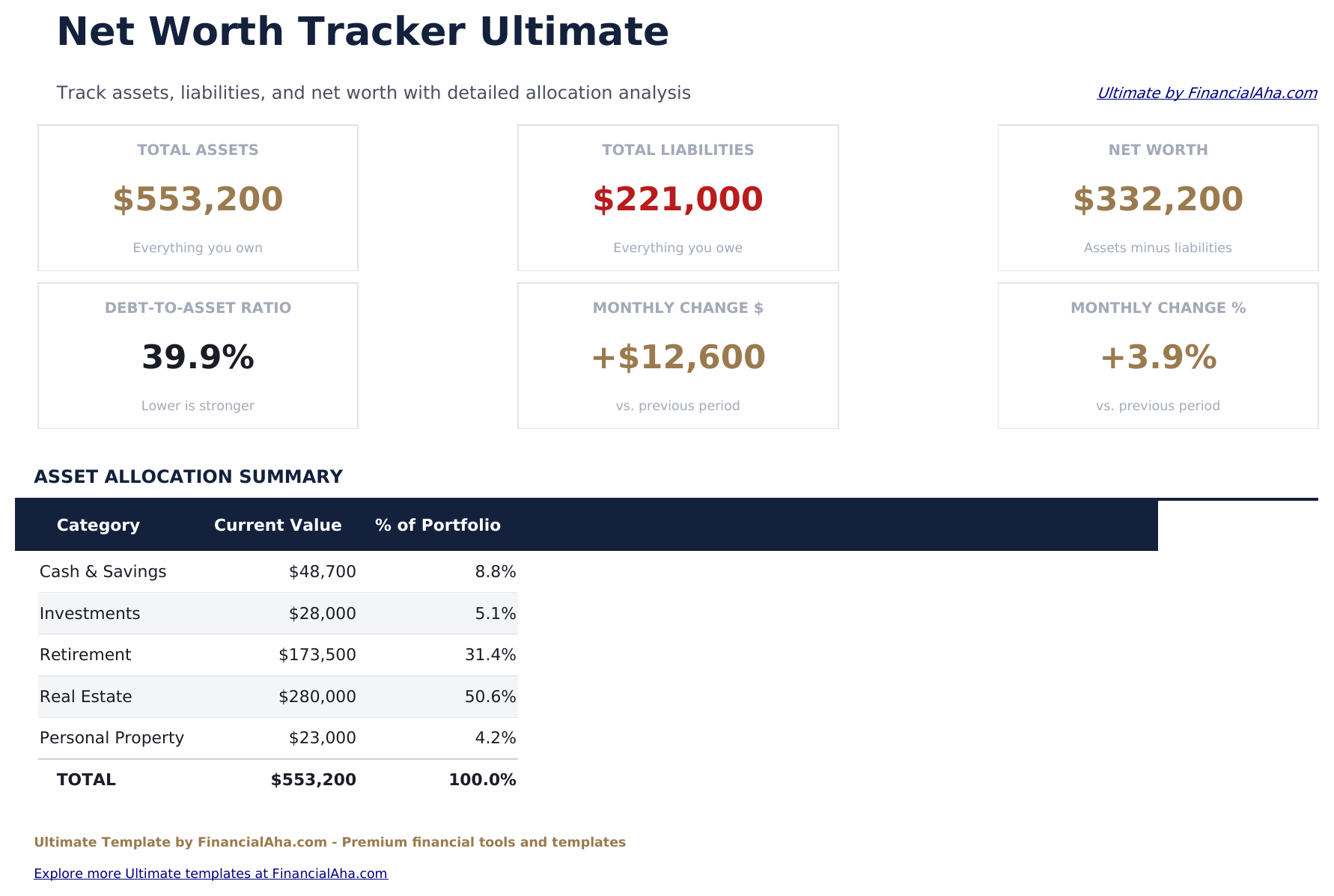Click the Net Worth value $332,200

[1157, 198]
